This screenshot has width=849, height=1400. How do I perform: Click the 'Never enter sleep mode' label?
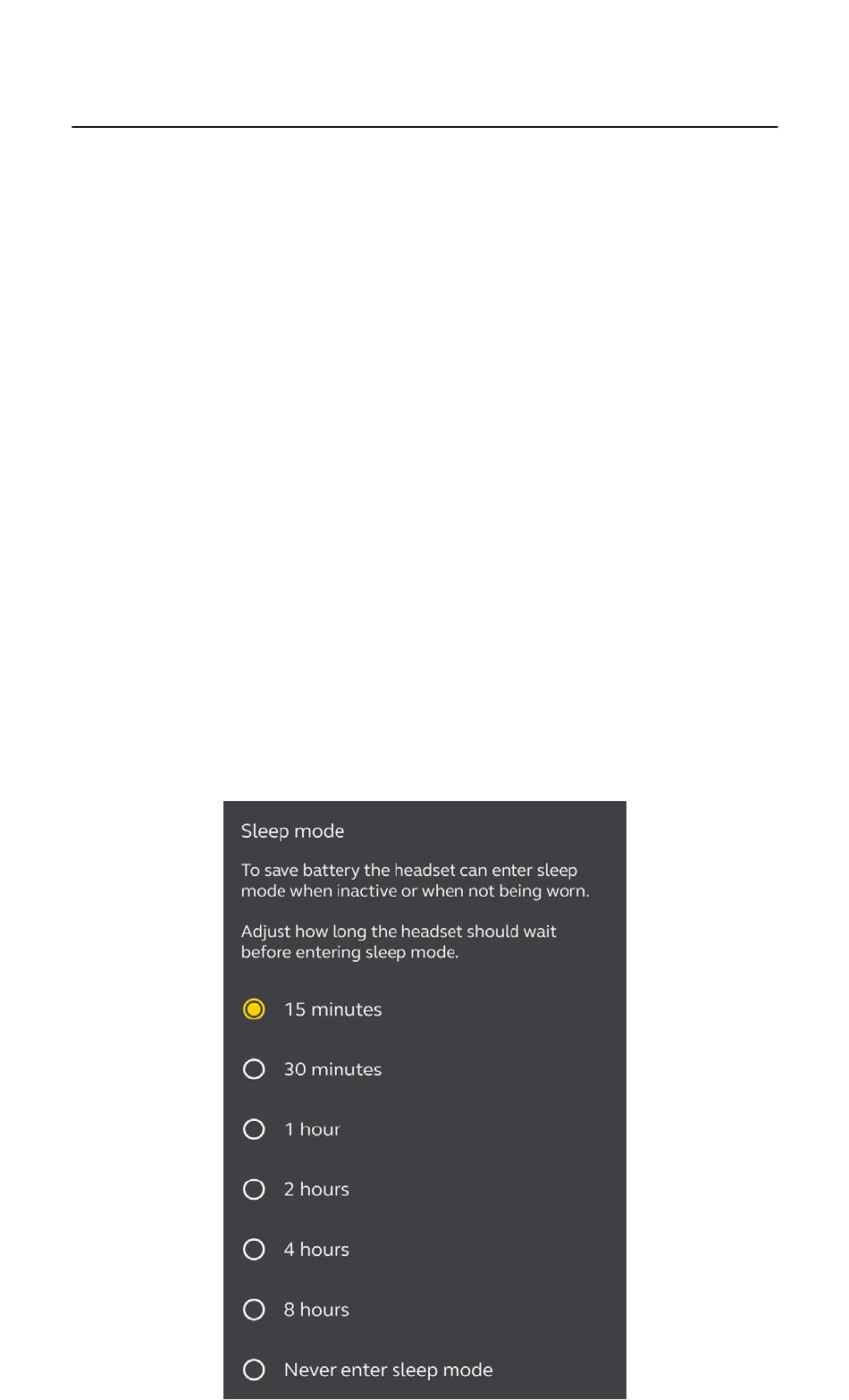(388, 1370)
